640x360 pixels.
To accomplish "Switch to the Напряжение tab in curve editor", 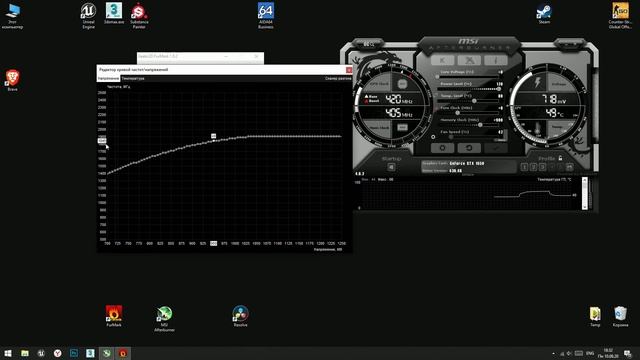I will pyautogui.click(x=108, y=78).
